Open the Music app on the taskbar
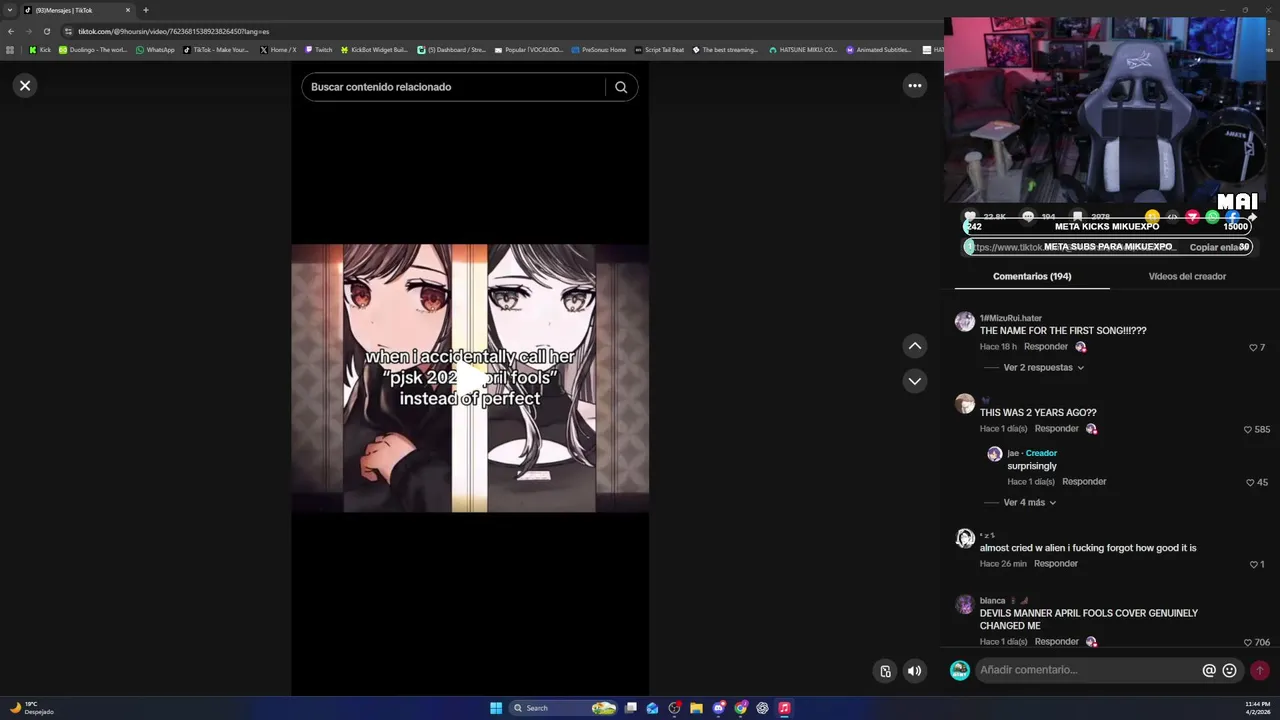 click(x=784, y=708)
